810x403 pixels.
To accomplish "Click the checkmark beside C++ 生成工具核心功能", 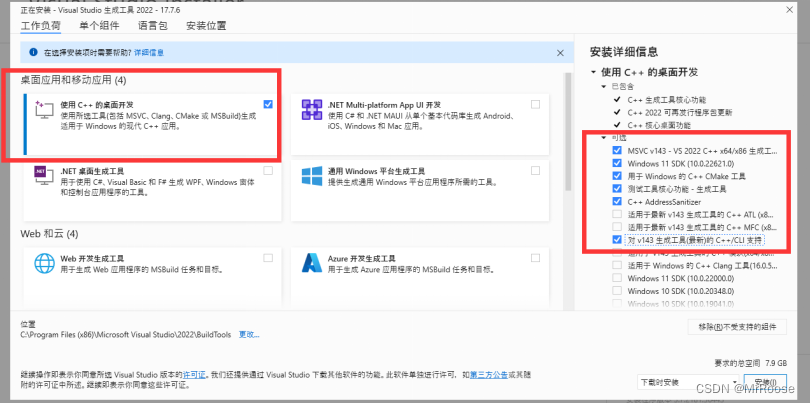I will coord(616,99).
